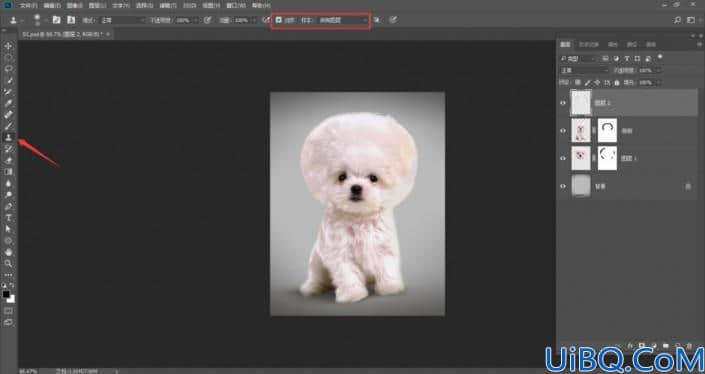Hide the 图层 1 layer
The height and width of the screenshot is (374, 705).
click(x=563, y=158)
